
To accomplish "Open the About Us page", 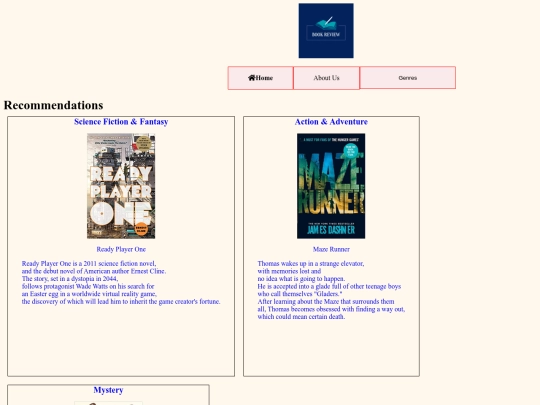I will [326, 78].
